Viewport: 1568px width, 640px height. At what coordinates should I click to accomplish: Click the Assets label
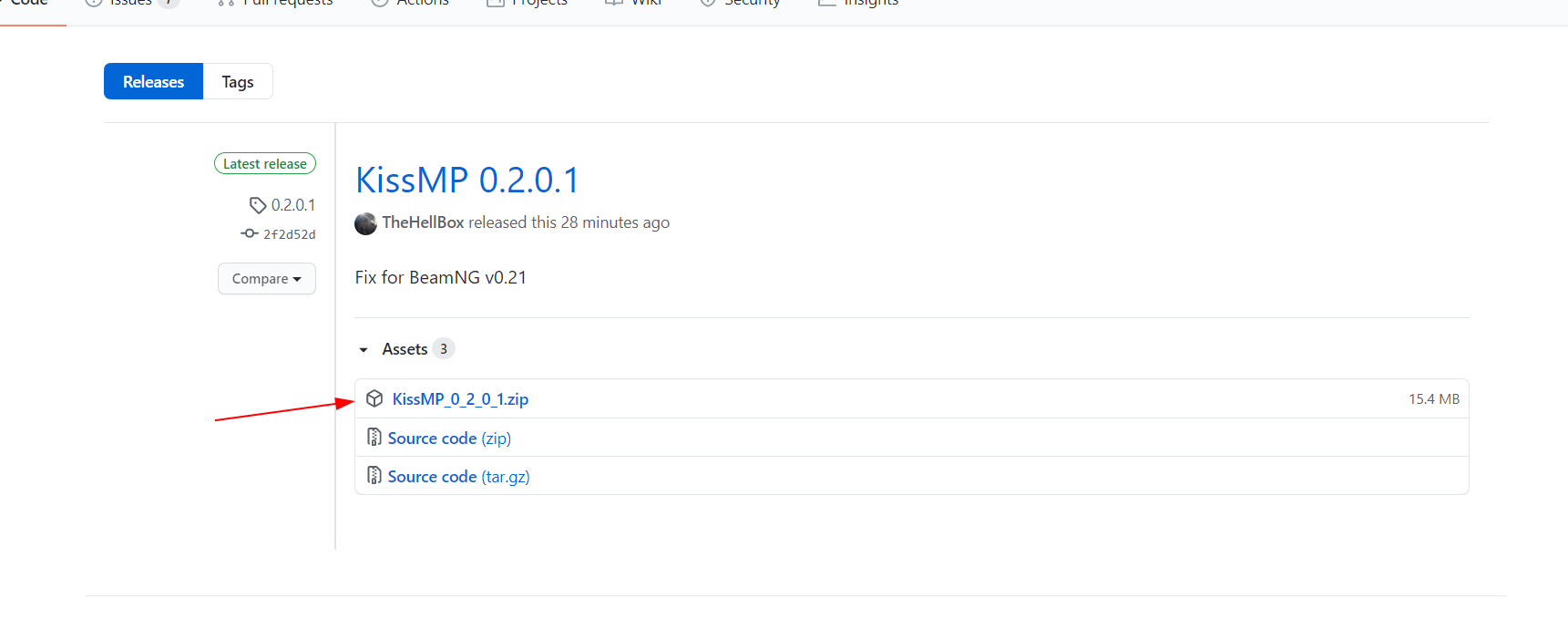[x=405, y=349]
